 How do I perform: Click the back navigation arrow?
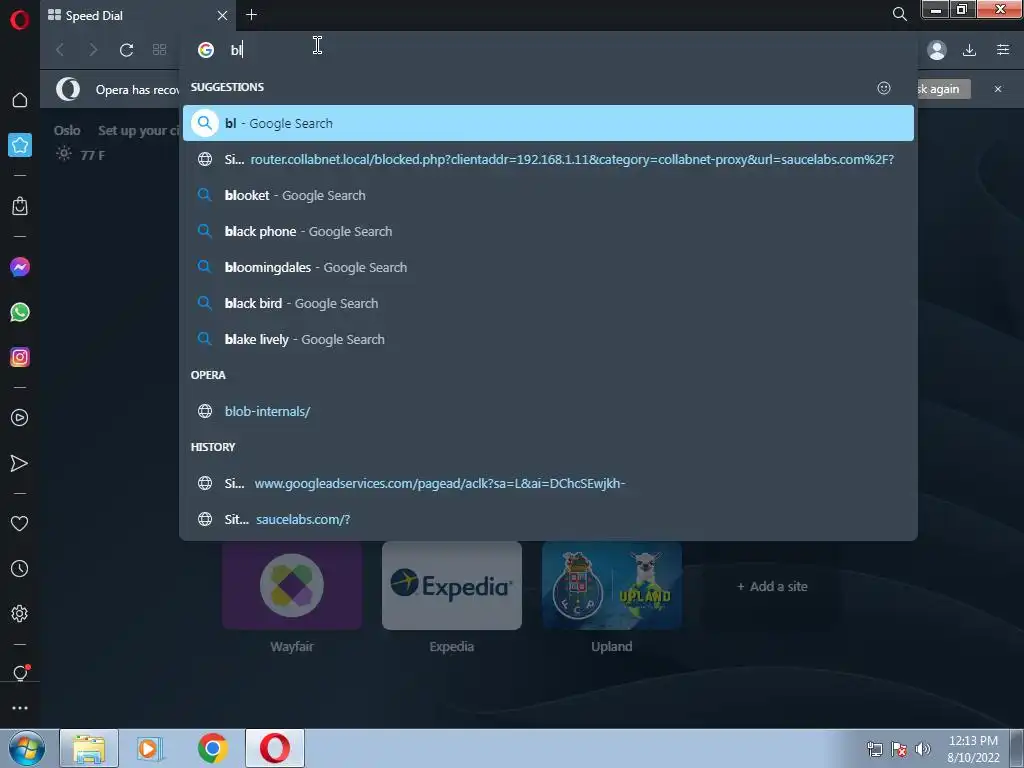click(60, 50)
